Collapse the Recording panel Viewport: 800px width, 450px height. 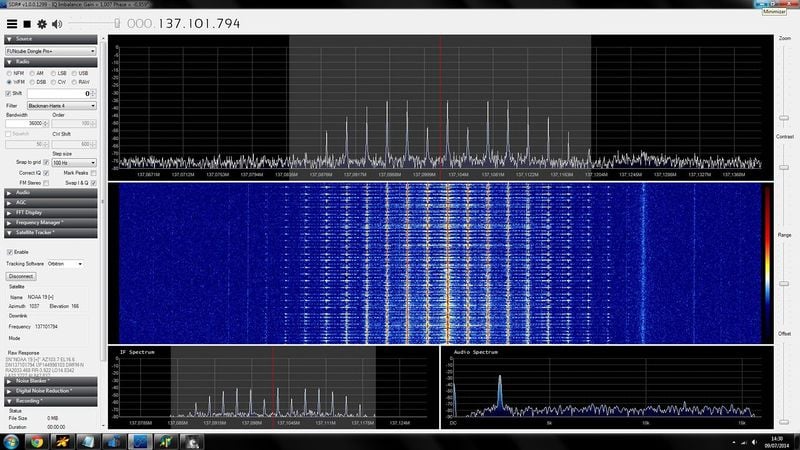click(x=51, y=401)
